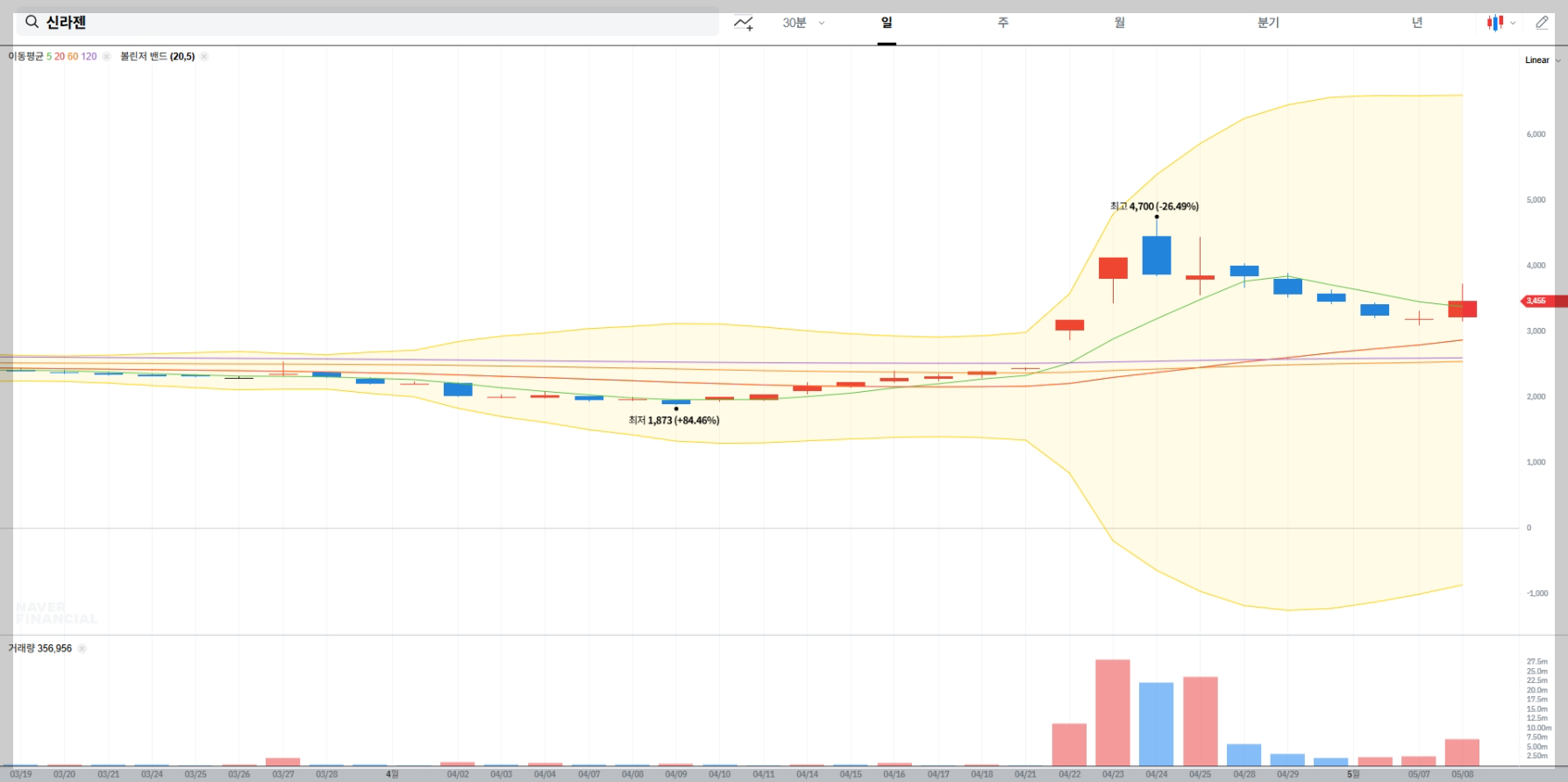This screenshot has height=782, width=1568.
Task: Click the 04/23 tallest red volume bar
Action: click(1113, 713)
